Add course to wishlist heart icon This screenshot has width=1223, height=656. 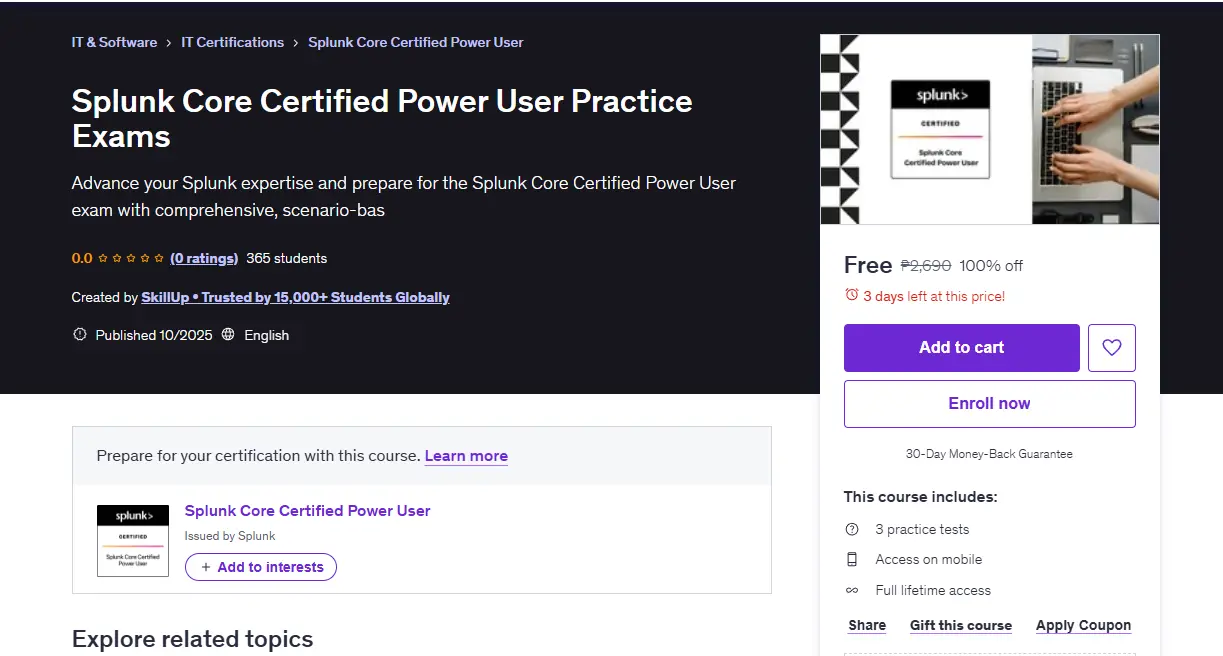pos(1112,348)
